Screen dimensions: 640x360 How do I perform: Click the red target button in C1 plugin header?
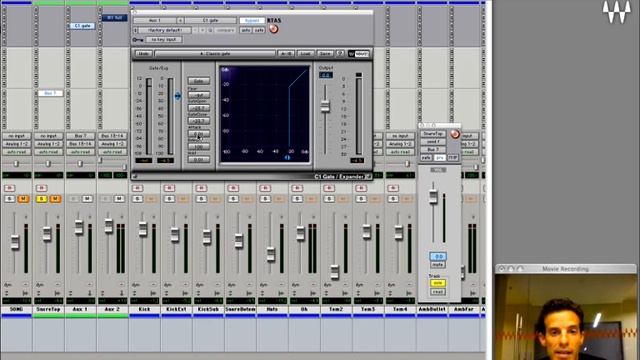(x=273, y=29)
